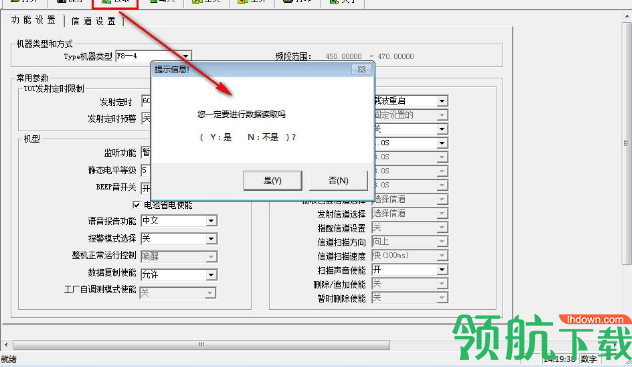Click the 固定设置的 combo box
This screenshot has height=367, width=632.
pos(411,115)
